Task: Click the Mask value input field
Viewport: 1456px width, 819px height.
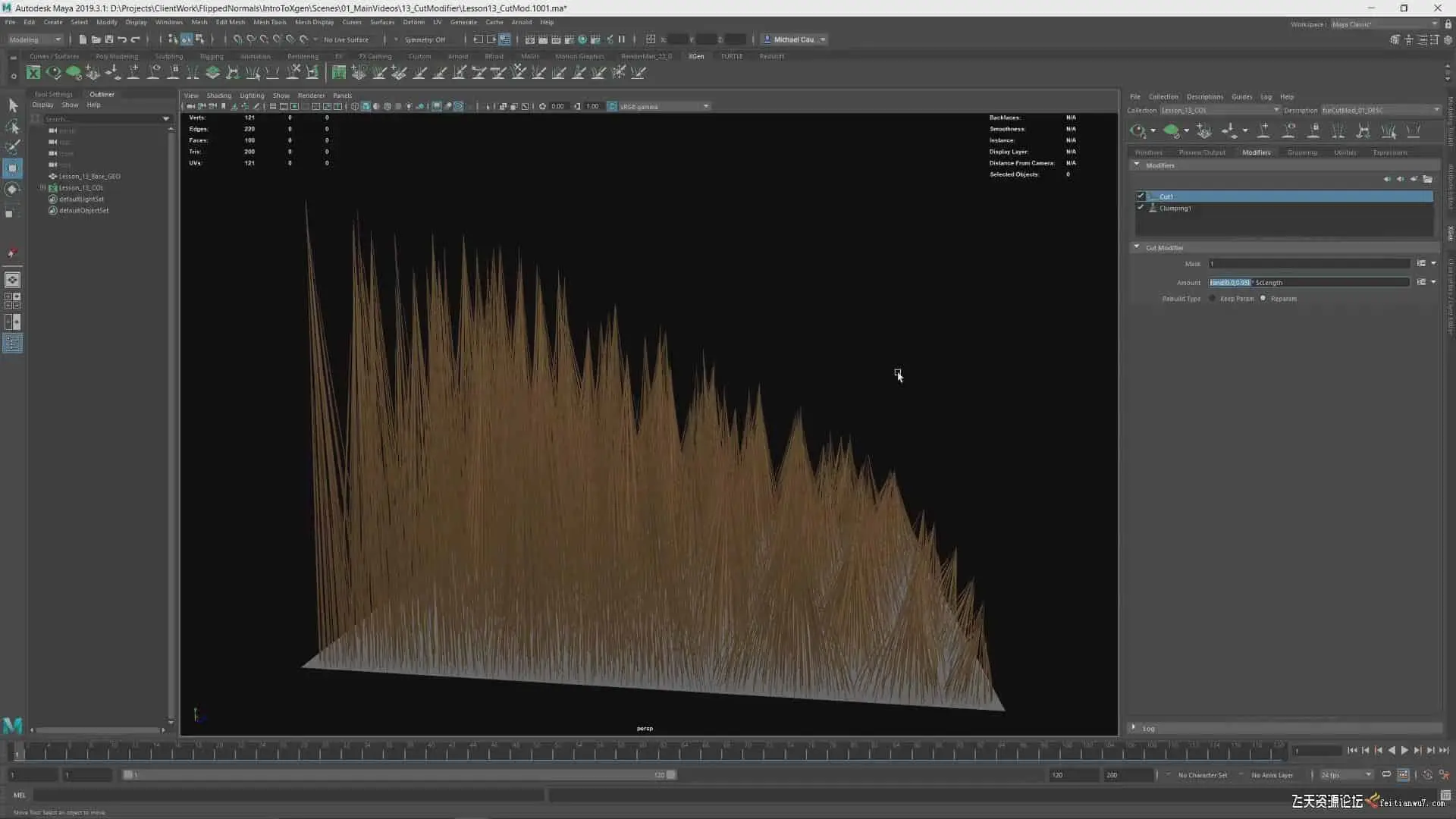Action: click(1308, 264)
